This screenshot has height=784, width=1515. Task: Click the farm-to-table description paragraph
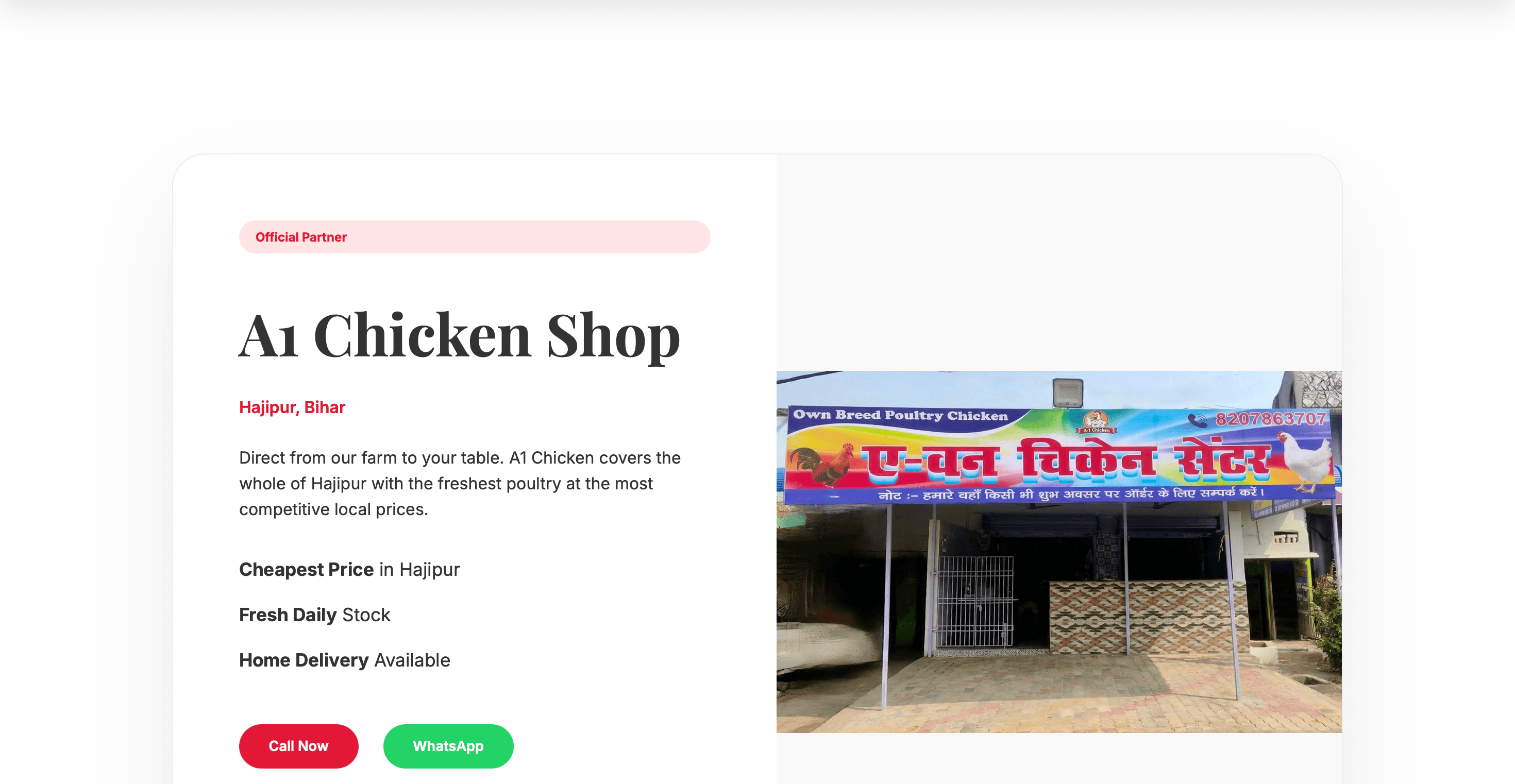tap(460, 483)
